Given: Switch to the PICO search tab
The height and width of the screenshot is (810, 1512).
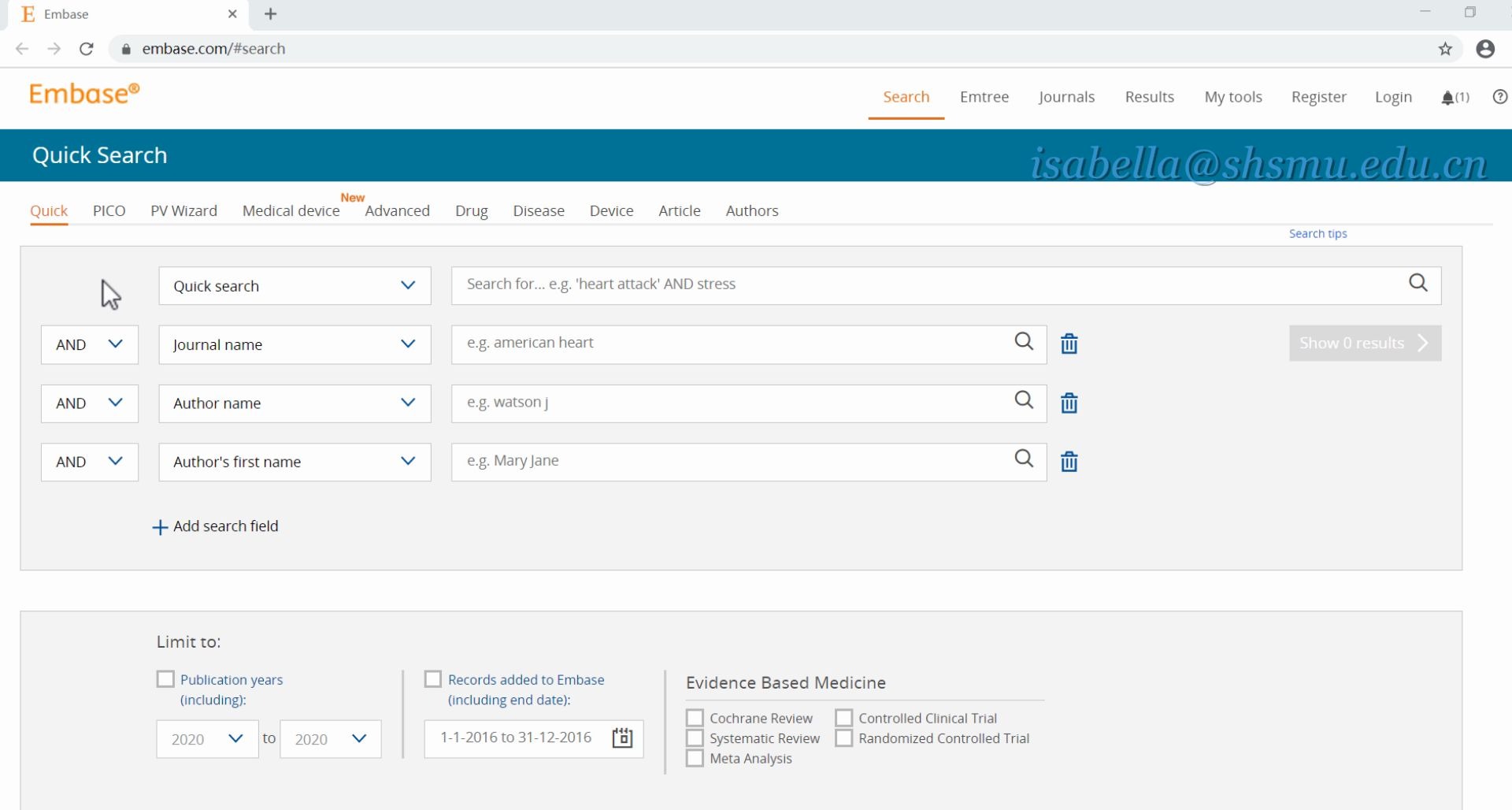Looking at the screenshot, I should tap(109, 210).
